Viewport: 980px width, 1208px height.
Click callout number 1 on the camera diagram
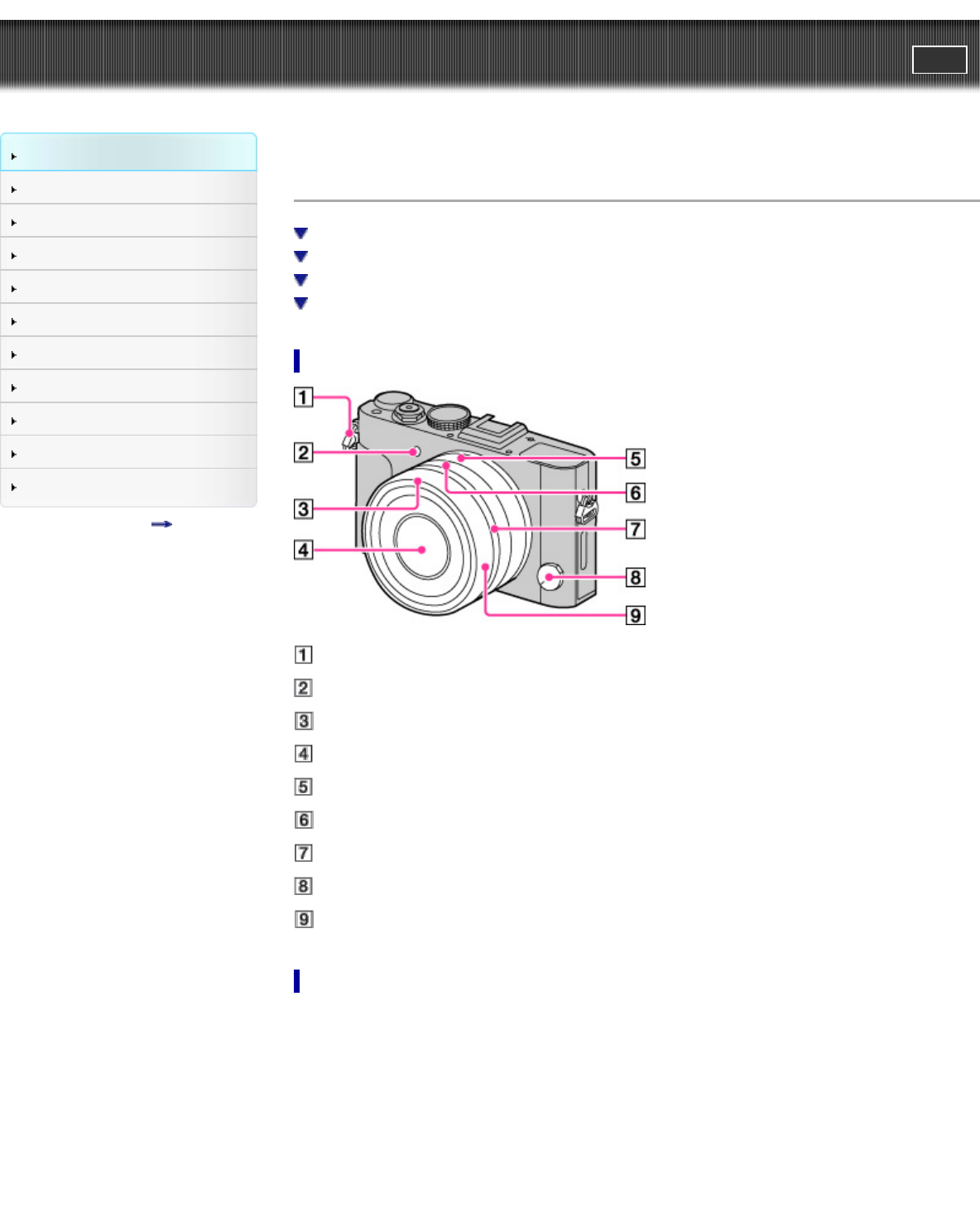tap(304, 397)
